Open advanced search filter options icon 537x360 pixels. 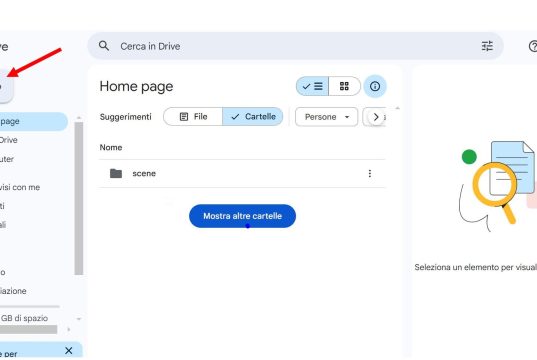487,46
